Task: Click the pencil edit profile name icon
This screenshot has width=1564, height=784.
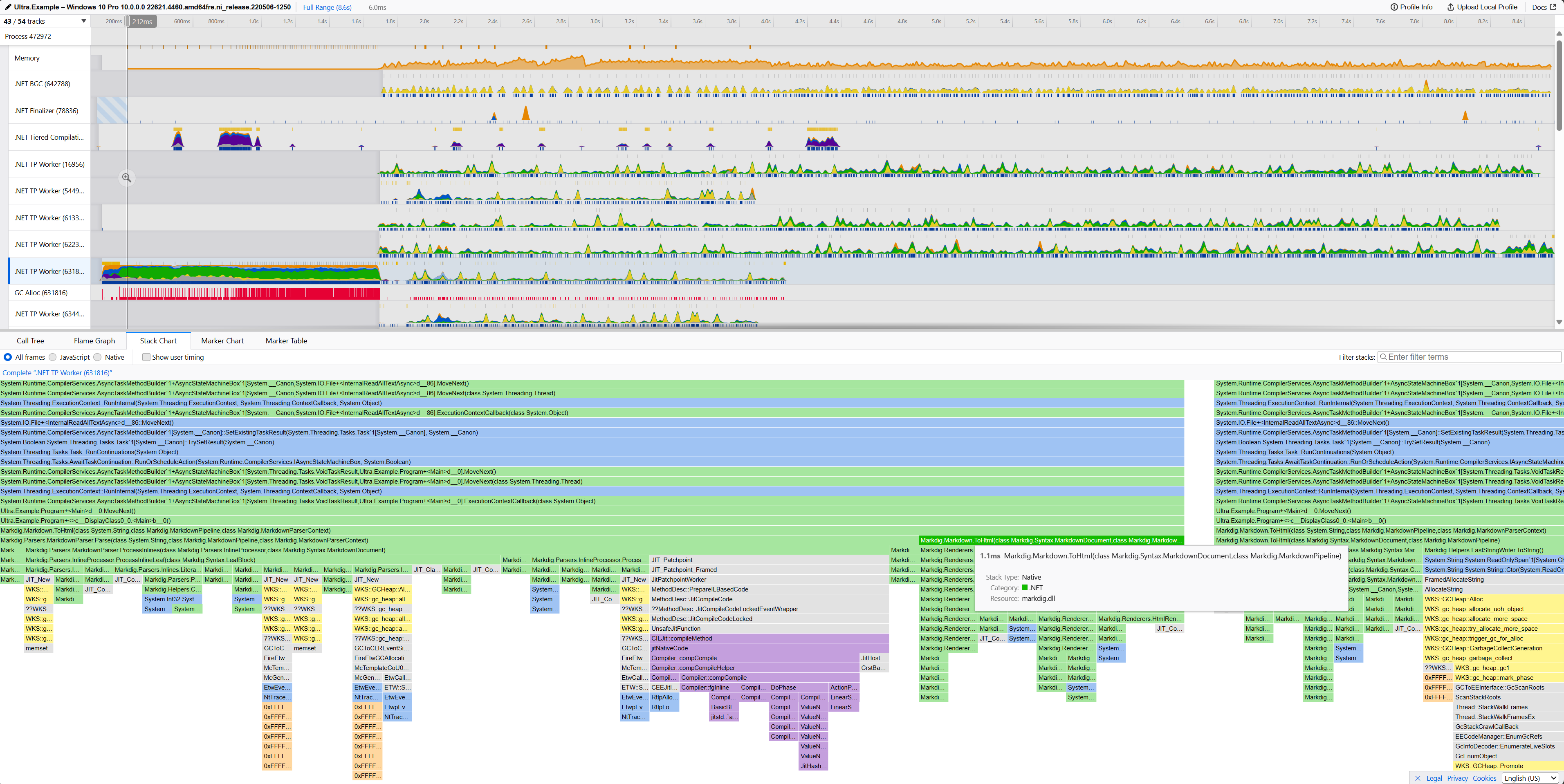Action: click(x=8, y=7)
